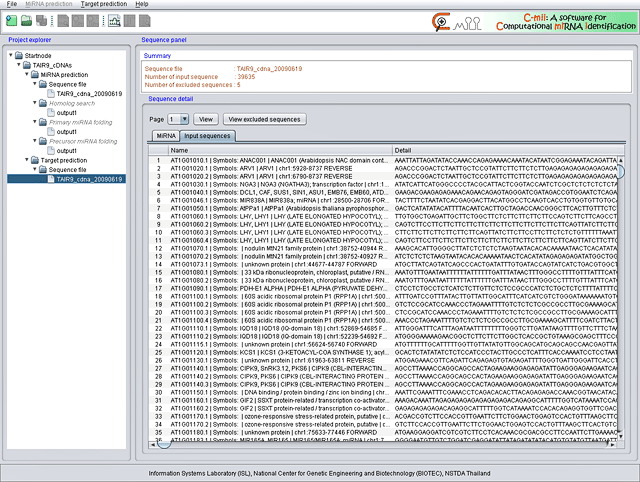
Task: Select TAIR9_cdna_20090619 under MiRNA prediction
Action: pyautogui.click(x=89, y=93)
